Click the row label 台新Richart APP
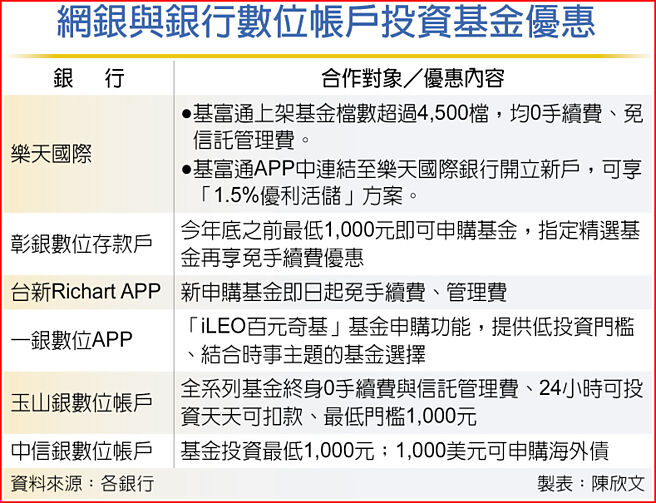This screenshot has height=503, width=656. point(86,292)
